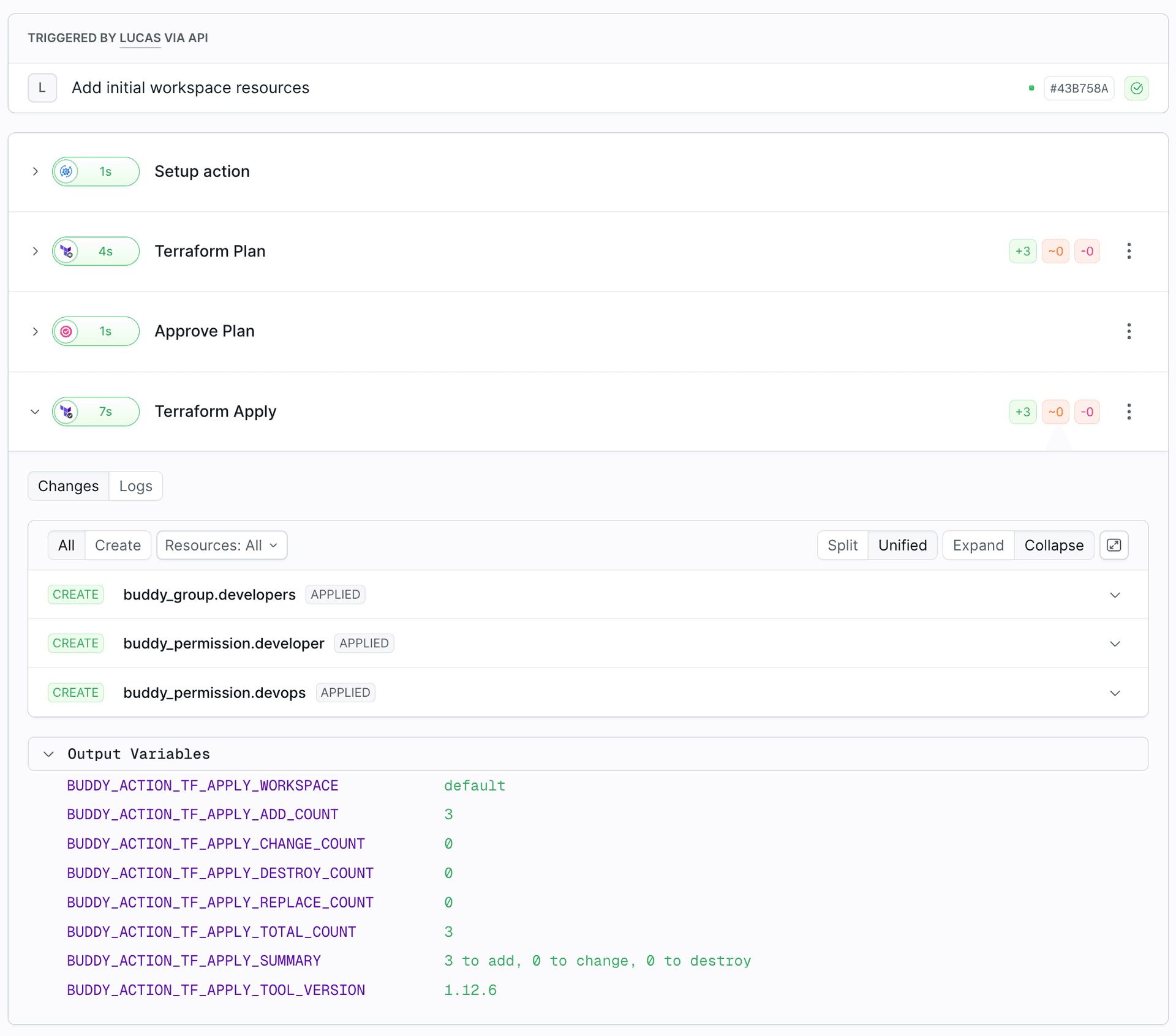Screen dimensions: 1176x1036
Task: Switch to the Logs tab
Action: click(x=135, y=486)
